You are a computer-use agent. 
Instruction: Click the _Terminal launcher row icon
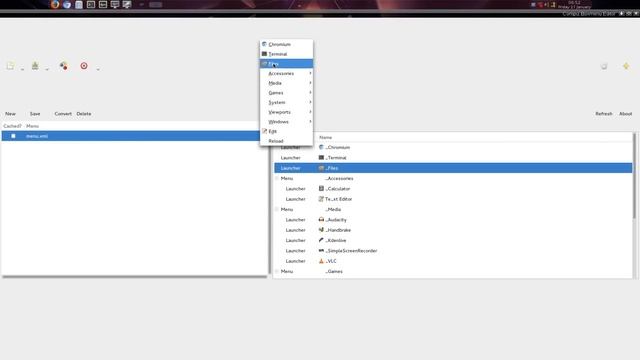321,158
